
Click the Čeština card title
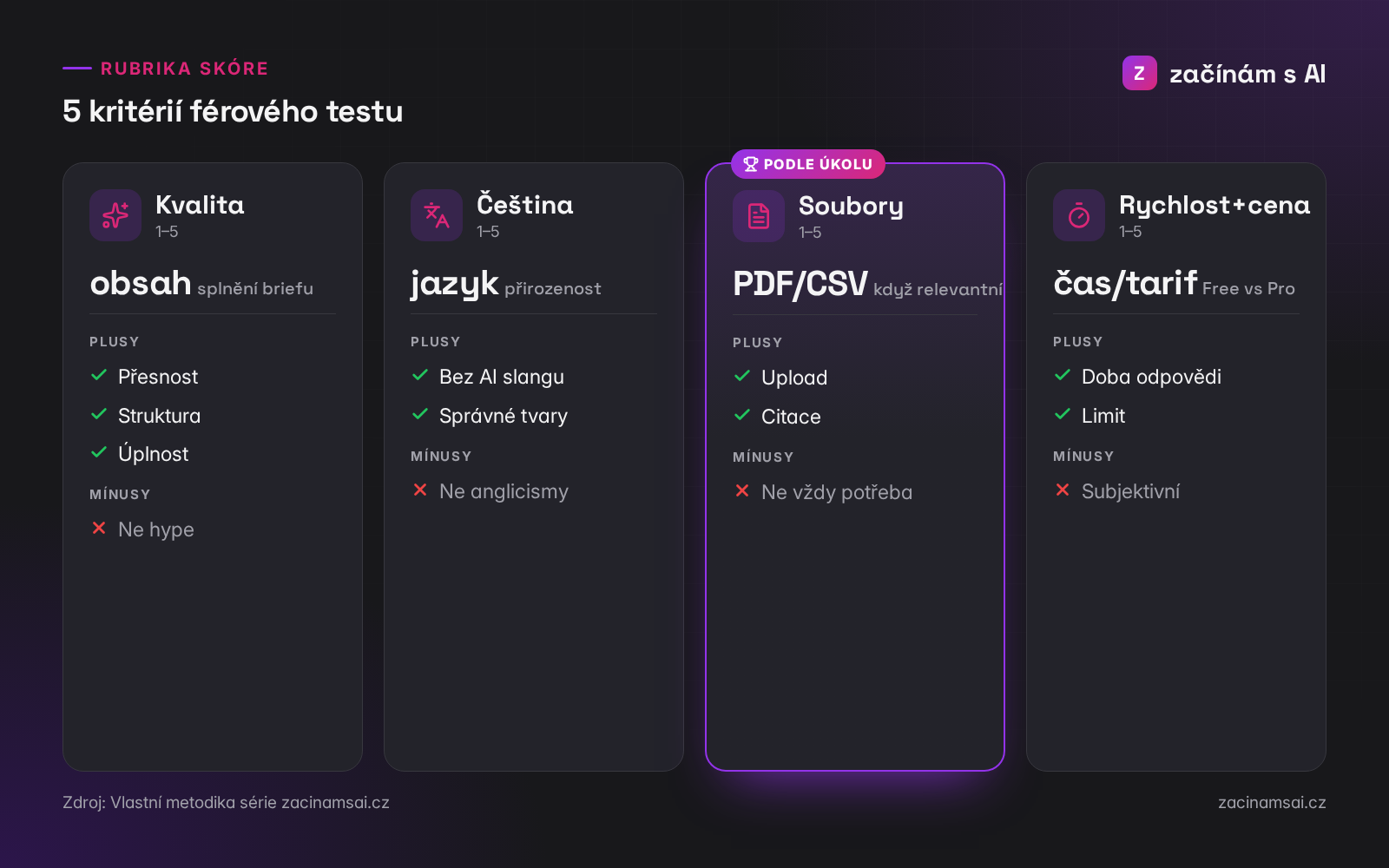[525, 204]
